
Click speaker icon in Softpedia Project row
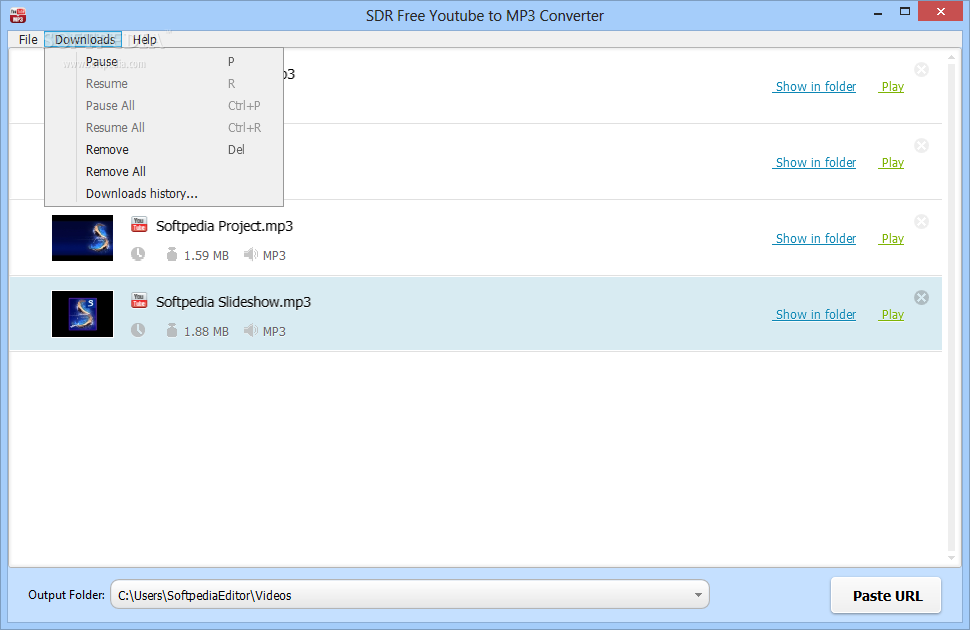coord(251,254)
